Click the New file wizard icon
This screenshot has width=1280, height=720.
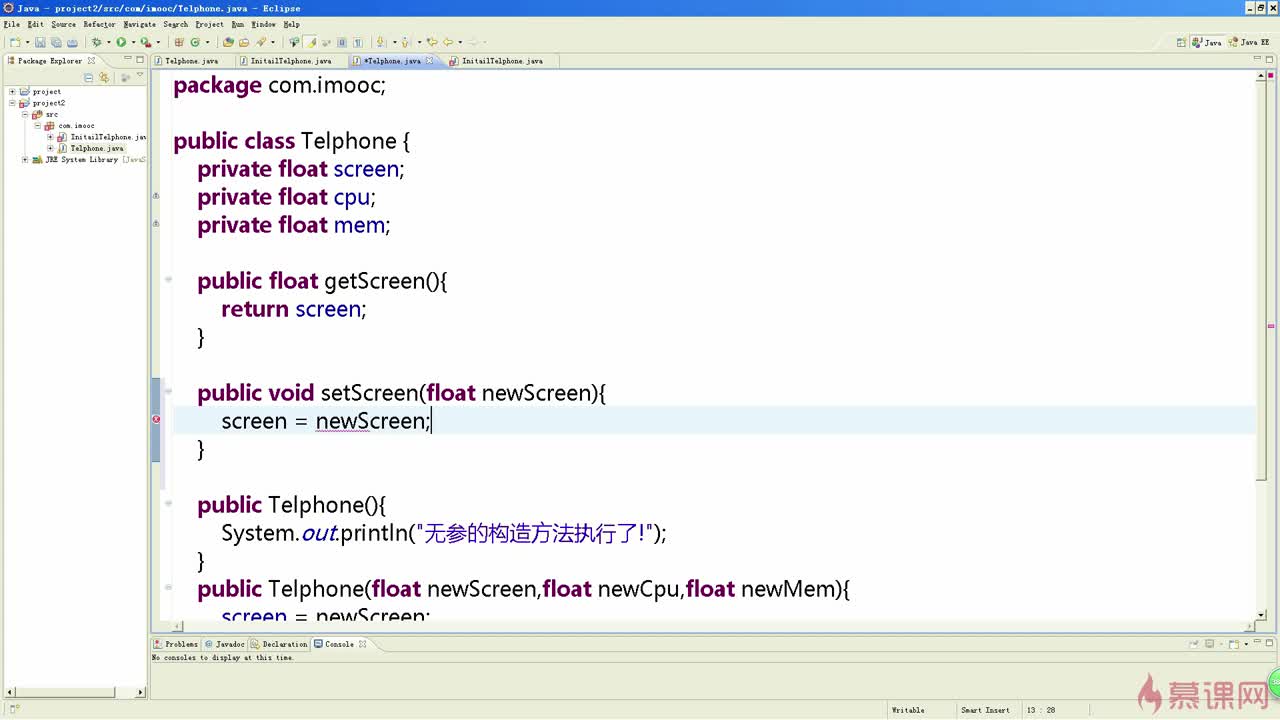click(x=15, y=42)
